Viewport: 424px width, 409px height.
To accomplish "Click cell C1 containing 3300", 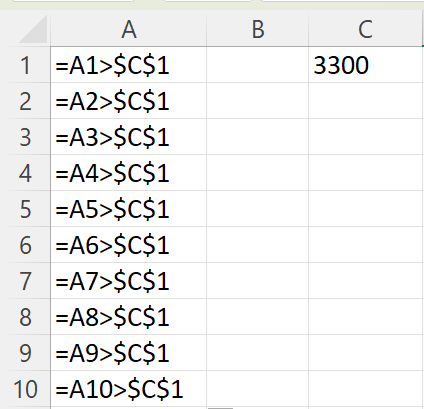I will point(365,65).
